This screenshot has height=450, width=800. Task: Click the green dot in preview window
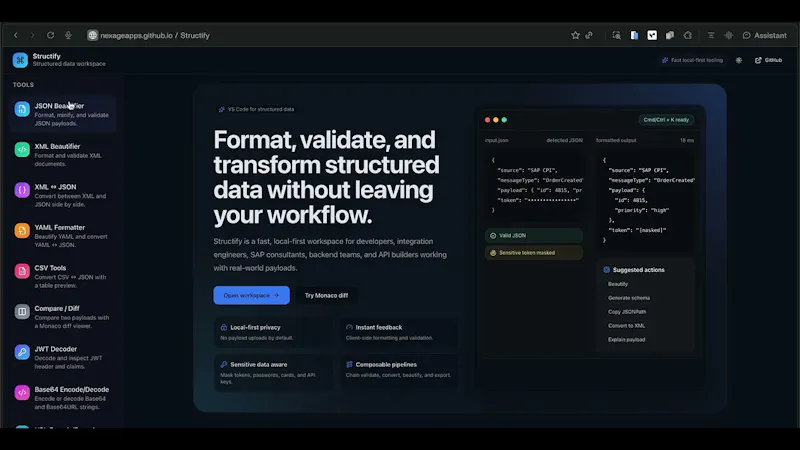coord(504,120)
